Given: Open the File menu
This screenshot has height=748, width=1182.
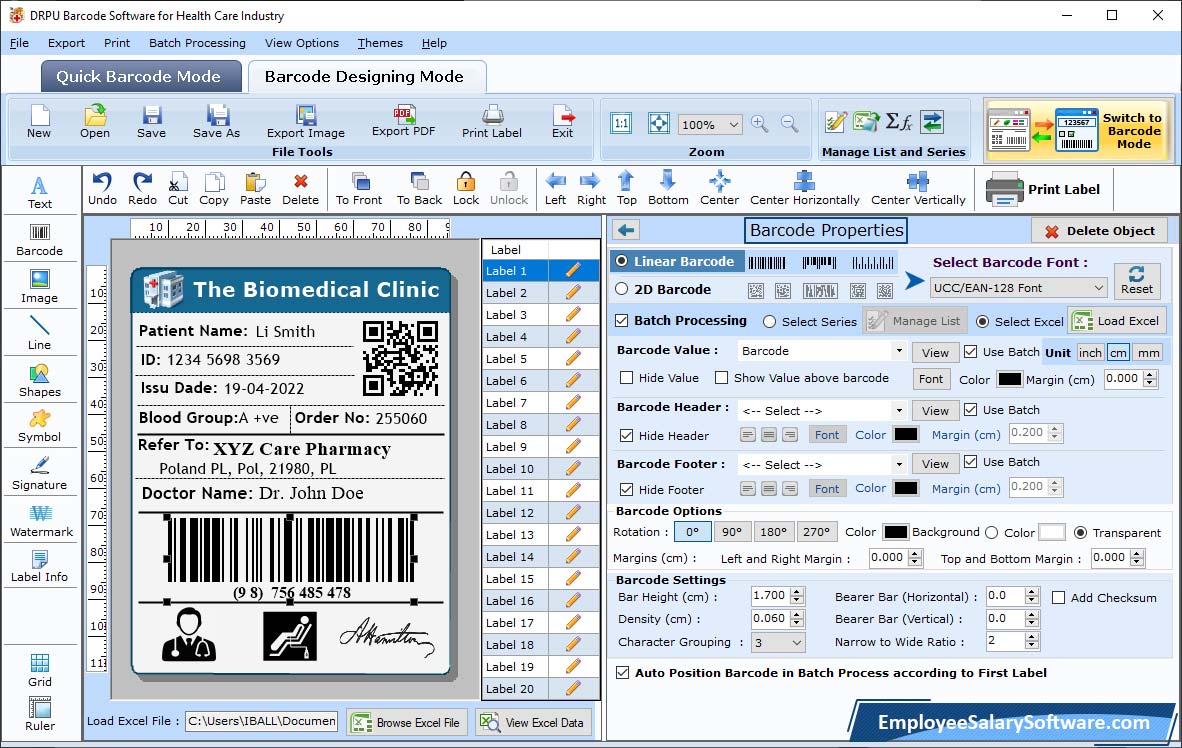Looking at the screenshot, I should (19, 43).
